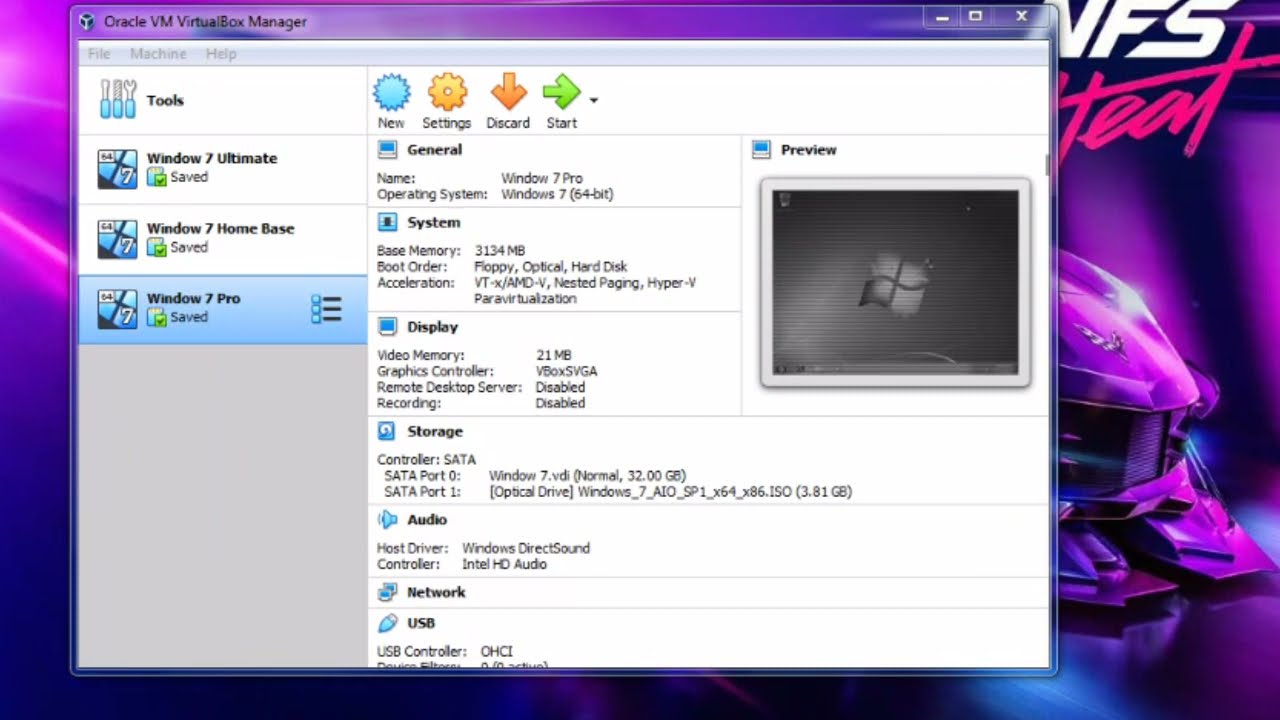
Task: Open Settings with the gear icon
Action: 447,92
